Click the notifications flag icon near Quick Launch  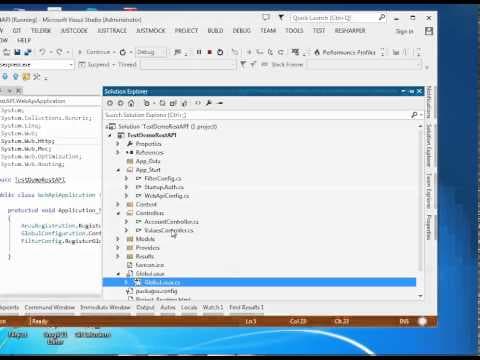coord(281,17)
